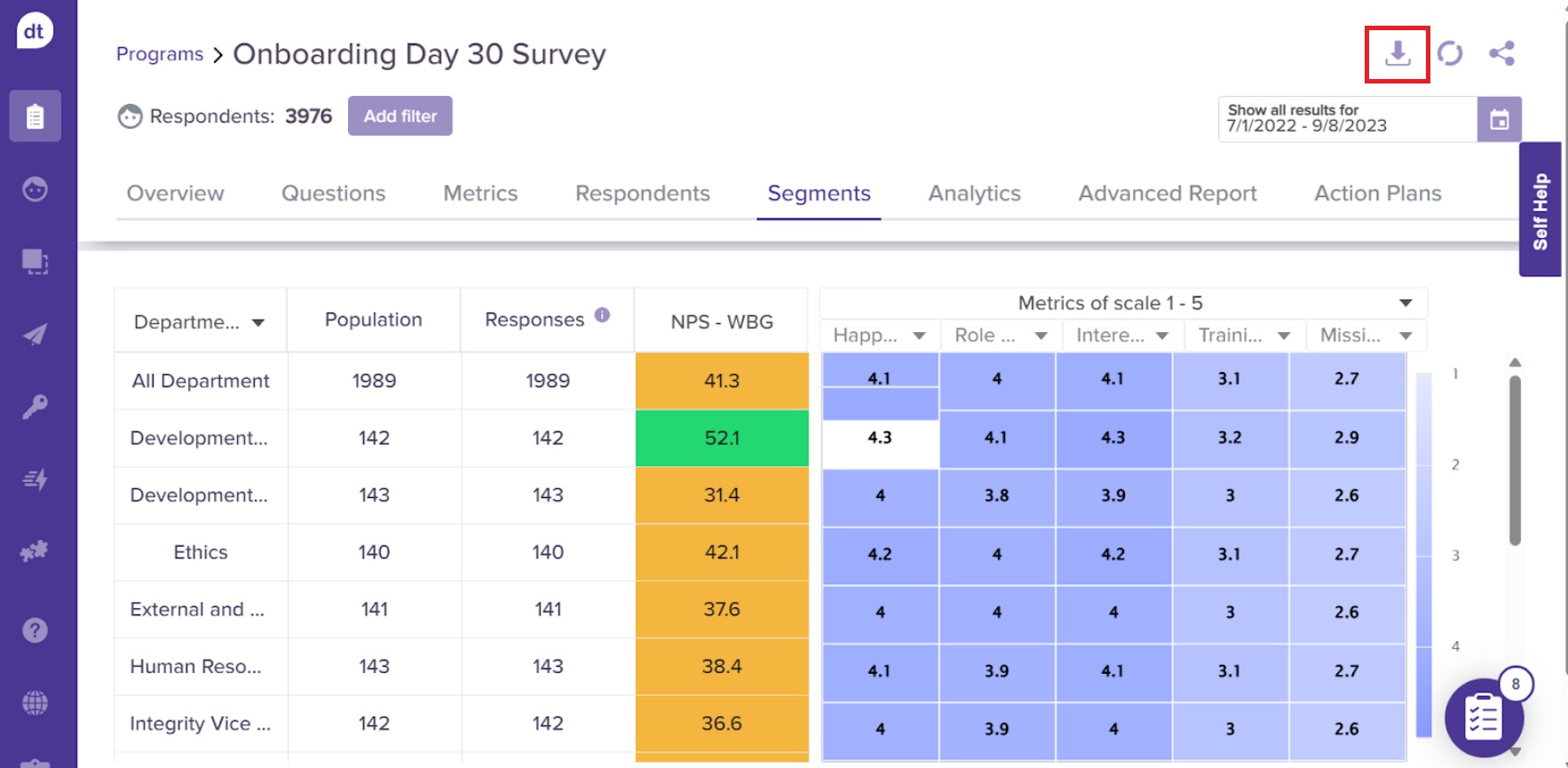Open the Metrics of scale 1 - 5 dropdown

(x=1406, y=304)
